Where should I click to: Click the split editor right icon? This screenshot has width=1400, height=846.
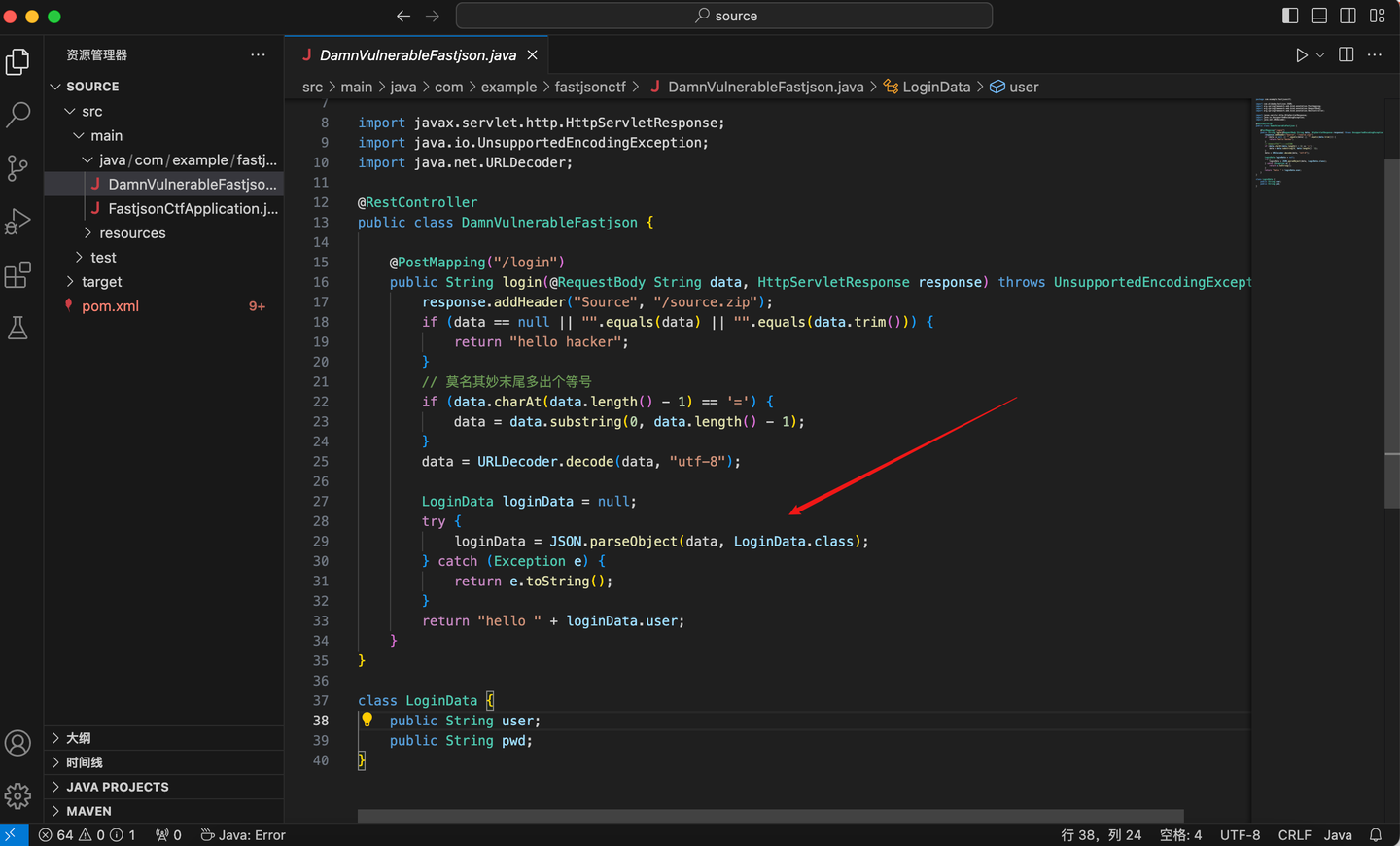(x=1346, y=55)
